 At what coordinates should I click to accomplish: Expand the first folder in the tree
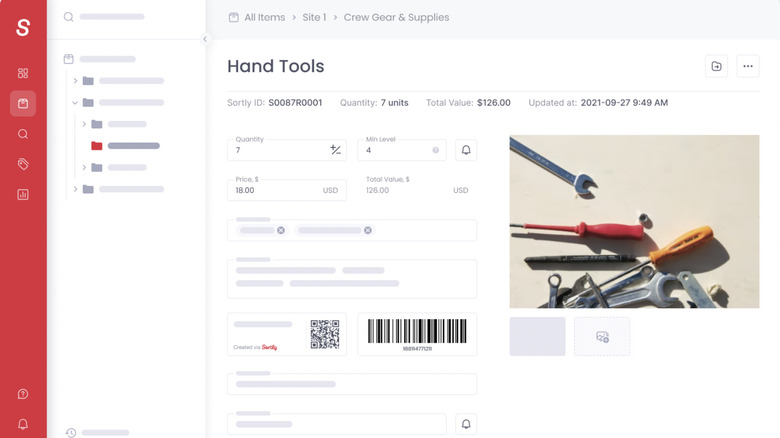(x=75, y=81)
